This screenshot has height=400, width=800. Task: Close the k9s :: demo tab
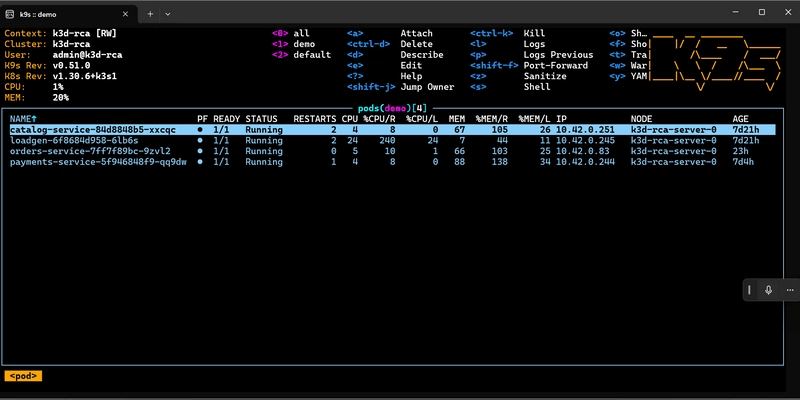tap(126, 14)
